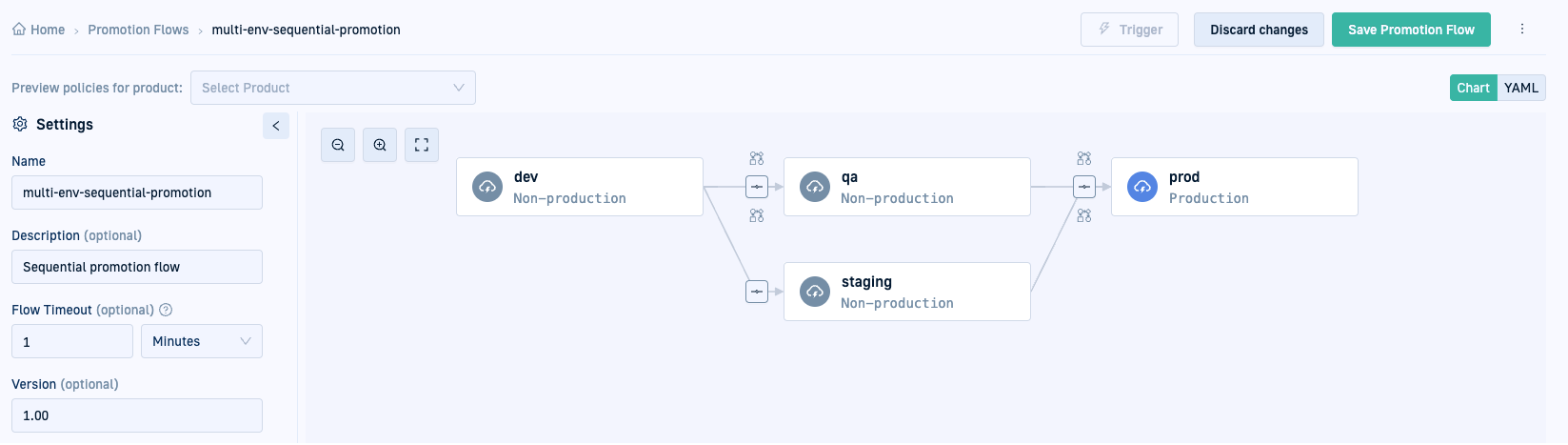
Task: Click the Discard changes button
Action: (x=1259, y=30)
